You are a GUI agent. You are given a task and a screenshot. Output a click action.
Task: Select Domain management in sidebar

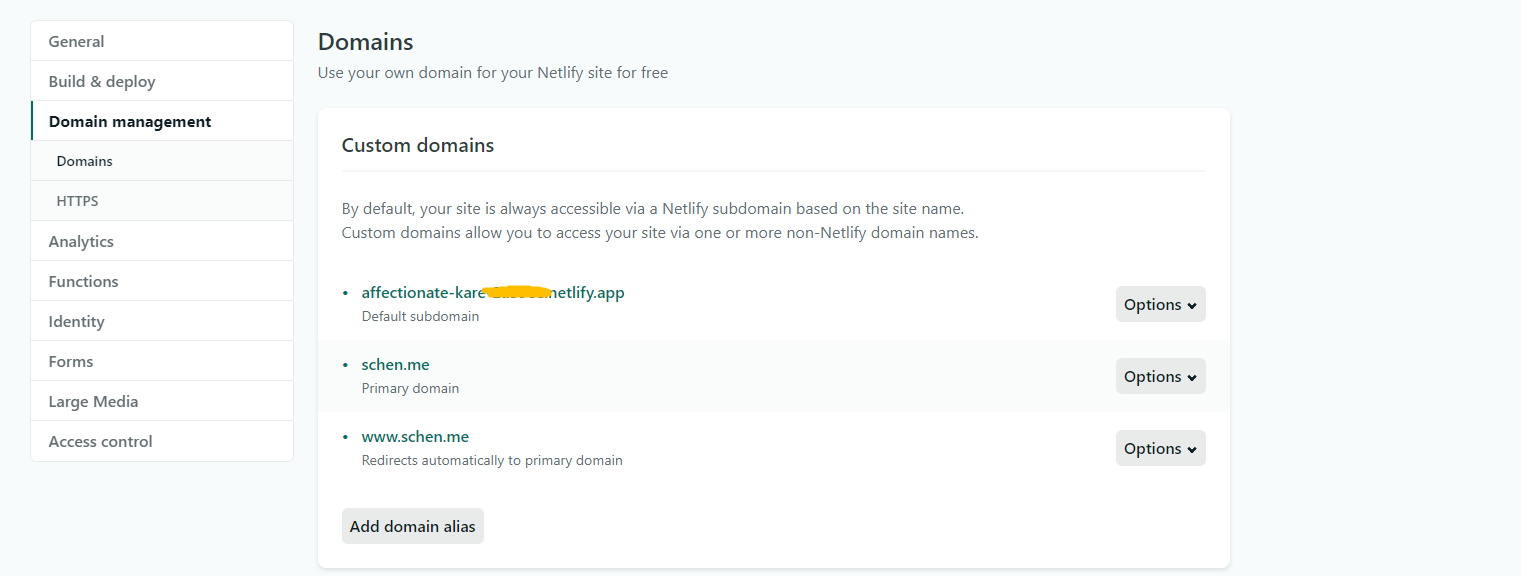(130, 121)
